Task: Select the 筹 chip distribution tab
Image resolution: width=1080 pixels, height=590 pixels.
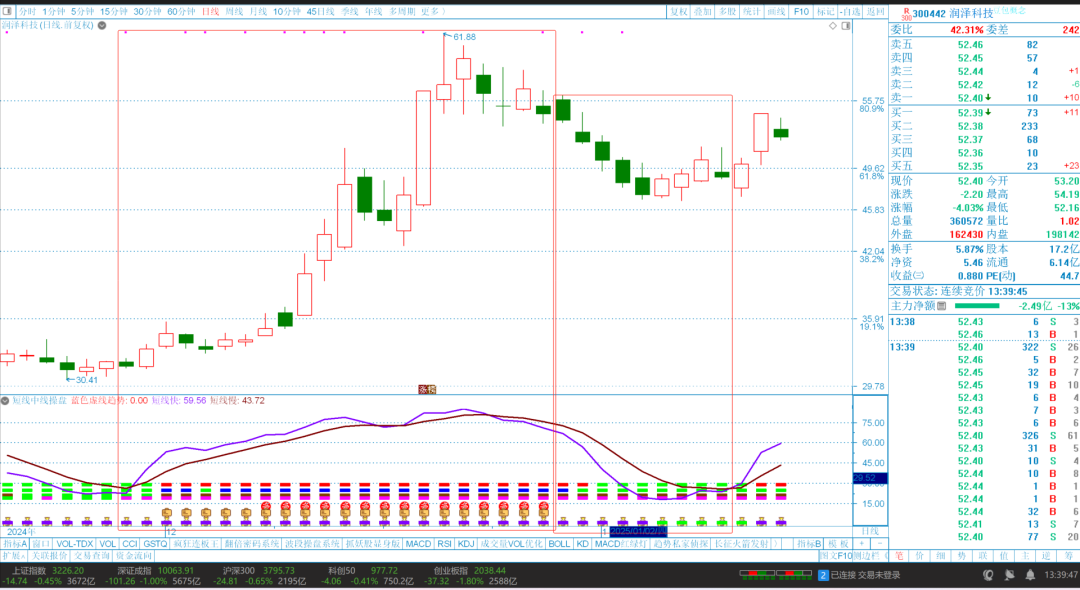Action: tap(1067, 556)
